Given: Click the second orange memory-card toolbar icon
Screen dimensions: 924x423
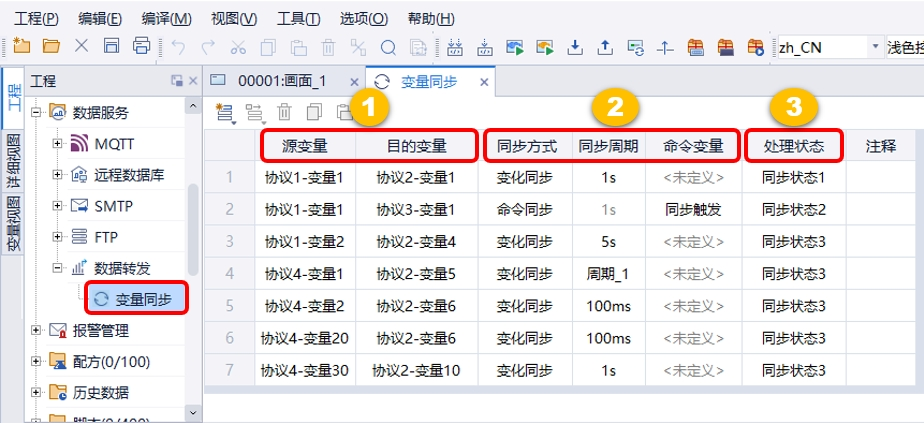Looking at the screenshot, I should (725, 47).
